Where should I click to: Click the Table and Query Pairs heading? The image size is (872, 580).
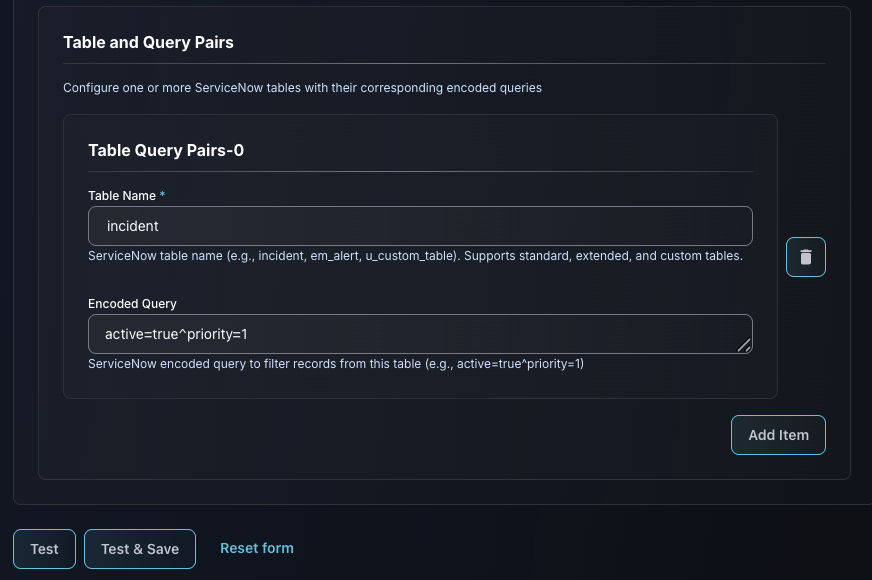click(148, 43)
